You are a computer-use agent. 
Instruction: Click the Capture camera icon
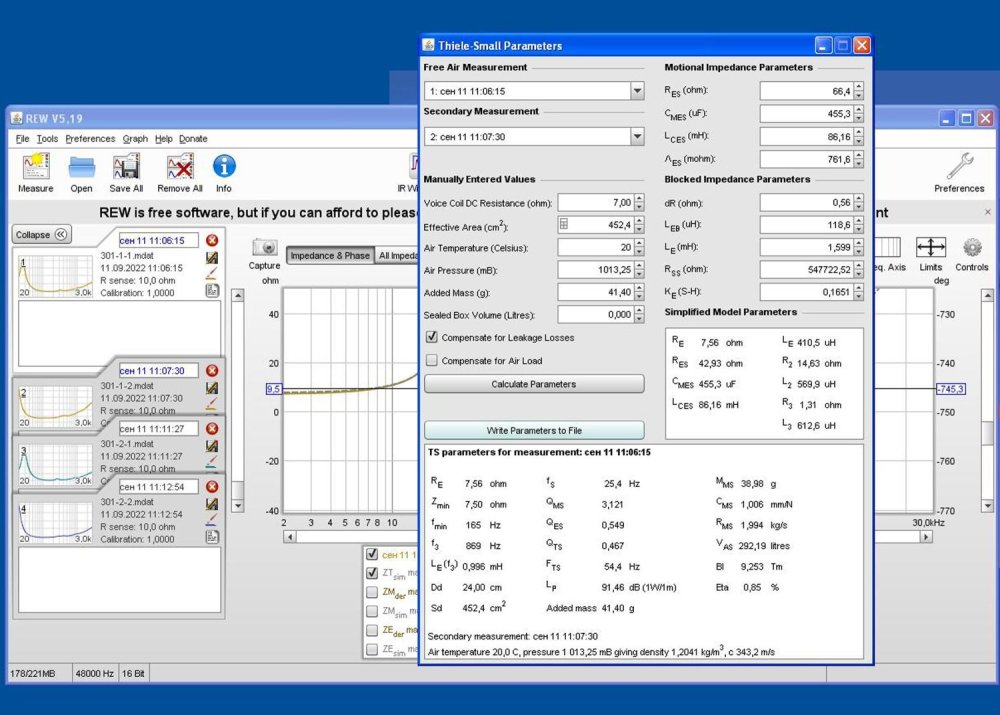coord(264,247)
